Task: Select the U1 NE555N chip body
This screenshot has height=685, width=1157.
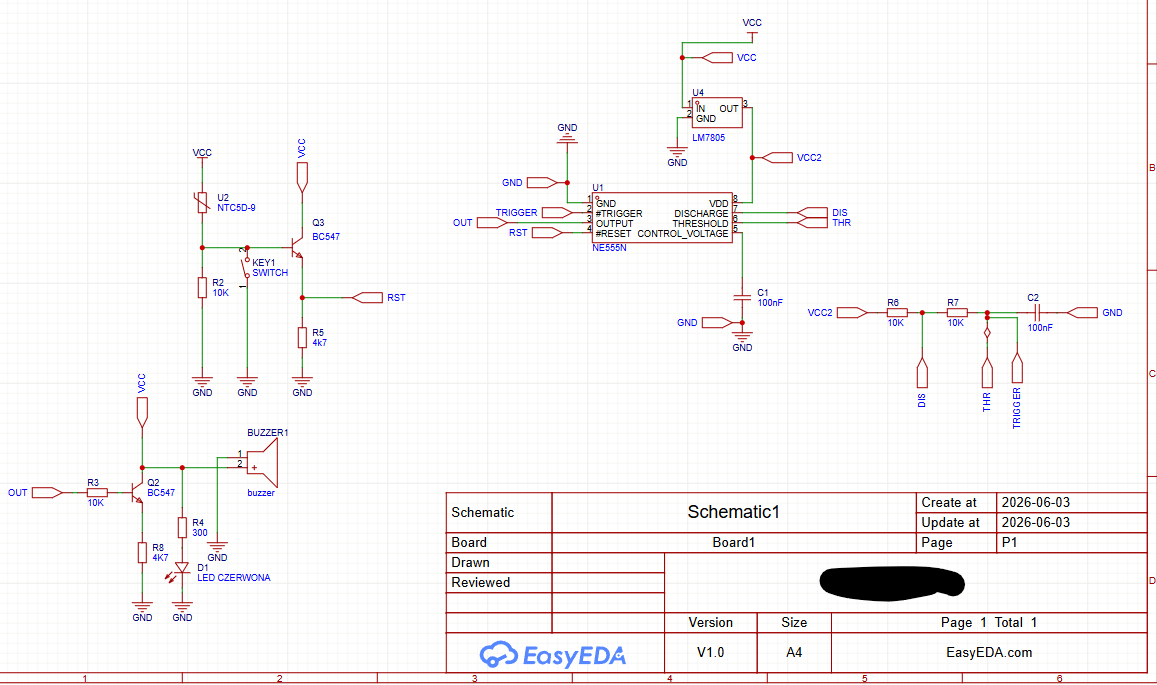Action: coord(662,218)
